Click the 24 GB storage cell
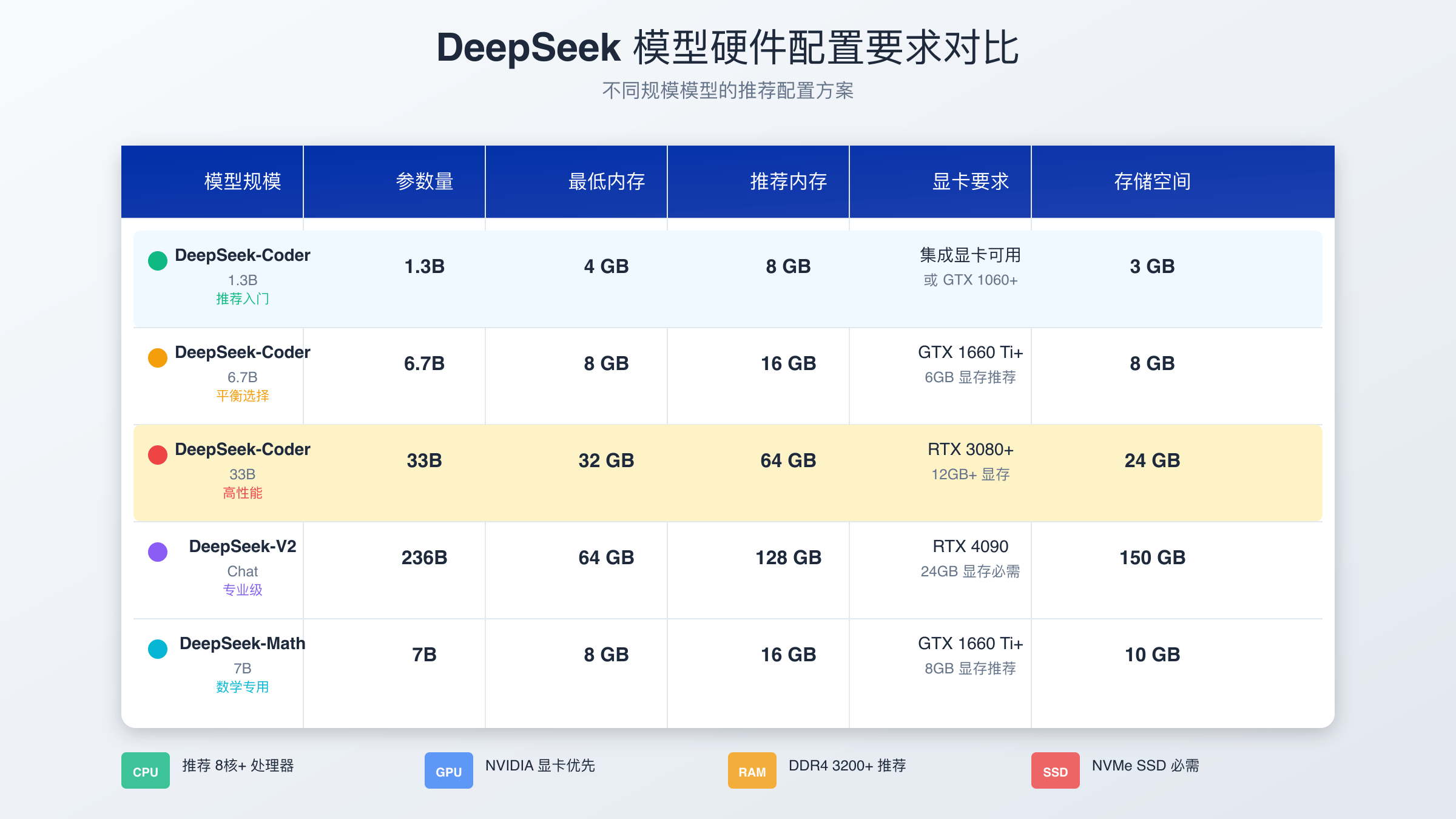The width and height of the screenshot is (1456, 819). (x=1153, y=460)
